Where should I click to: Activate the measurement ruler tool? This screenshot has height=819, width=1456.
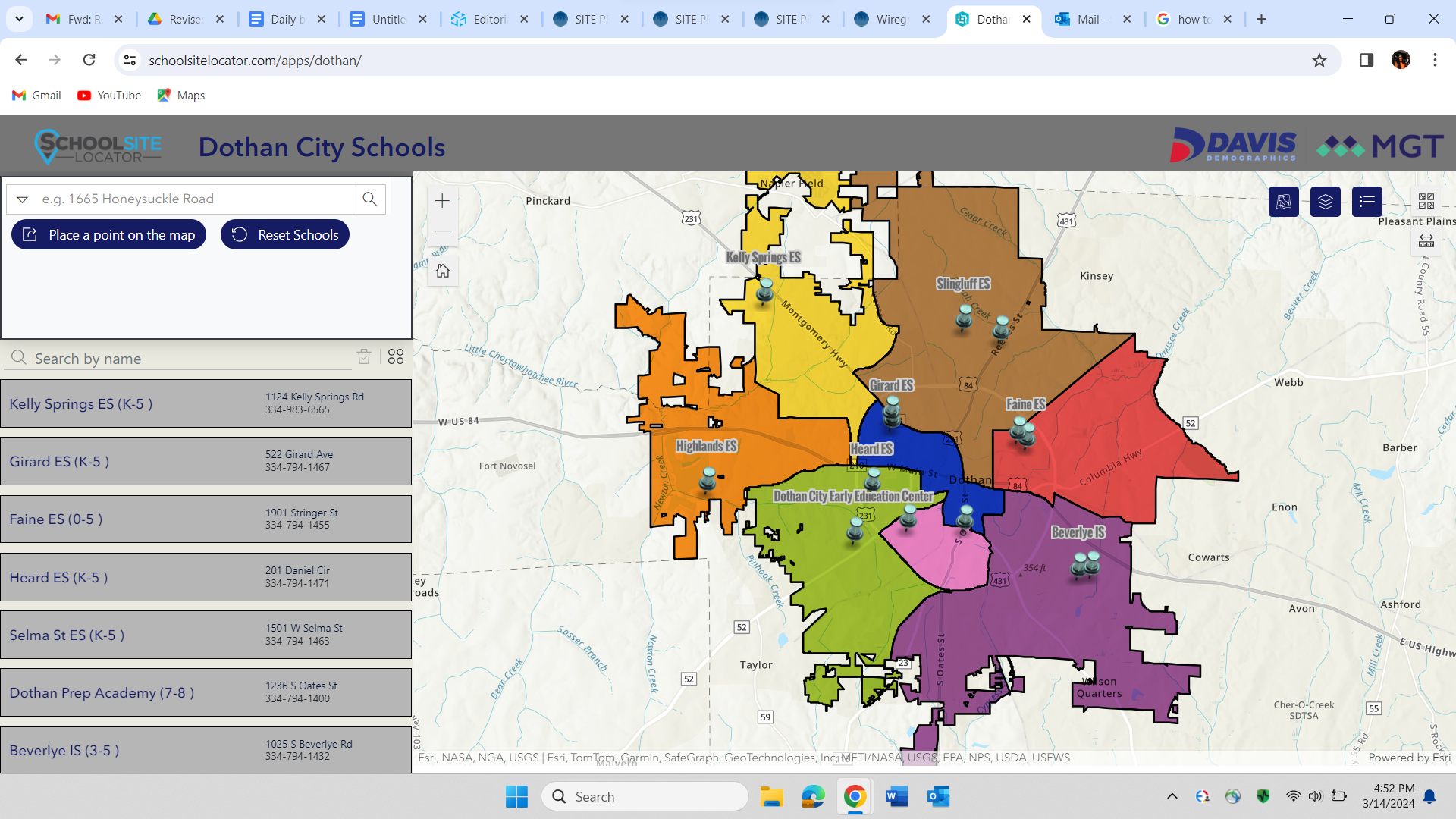point(1426,240)
